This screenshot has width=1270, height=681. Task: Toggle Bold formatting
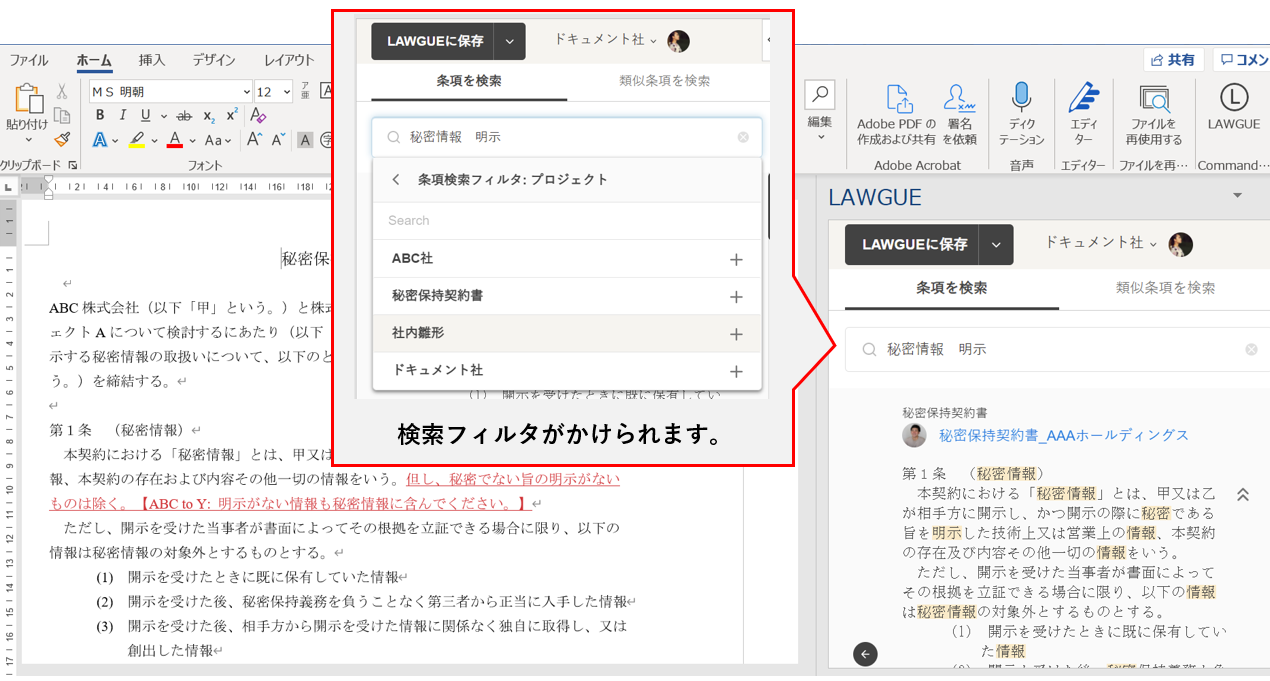coord(100,116)
